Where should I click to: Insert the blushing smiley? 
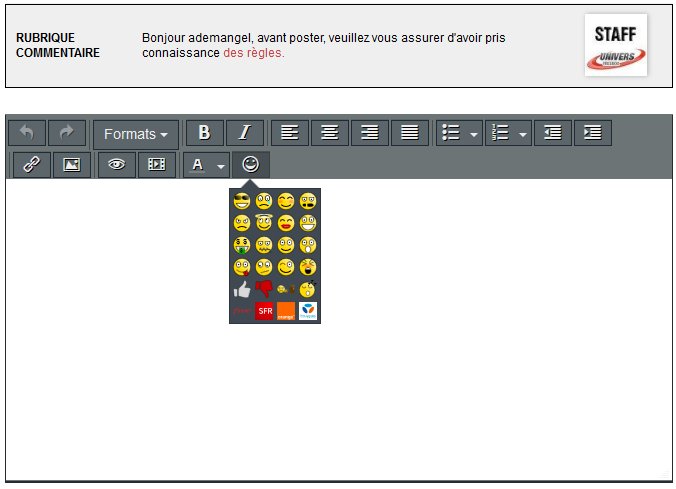point(286,201)
